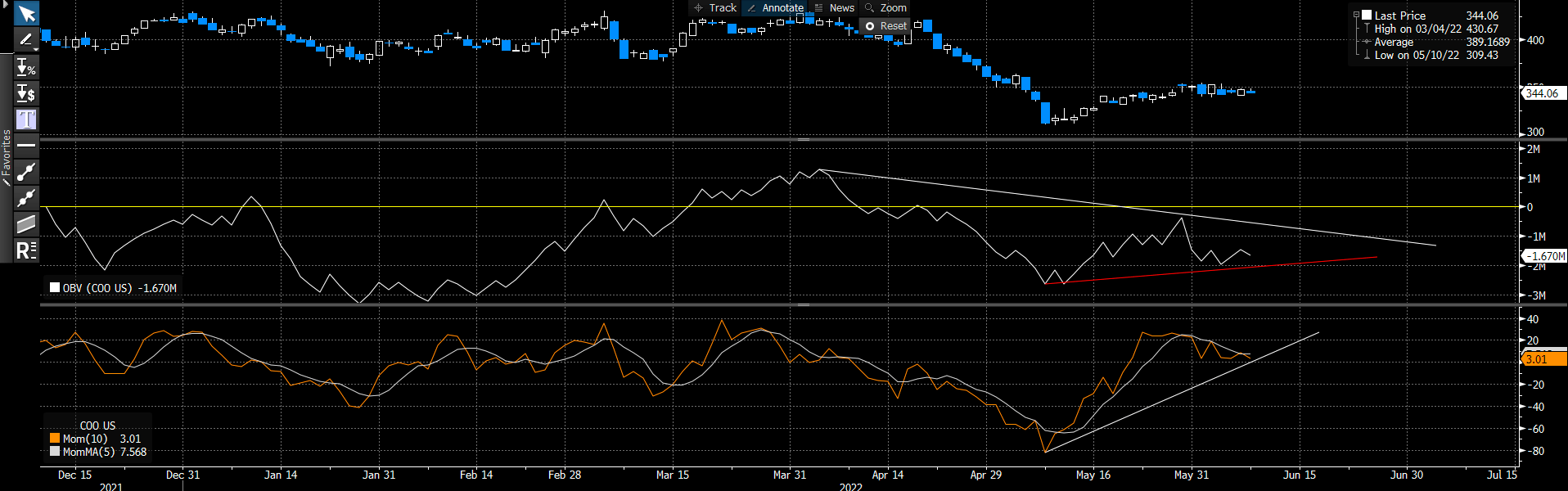1568x491 pixels.
Task: Click the 2M OBV axis label
Action: tap(1534, 149)
